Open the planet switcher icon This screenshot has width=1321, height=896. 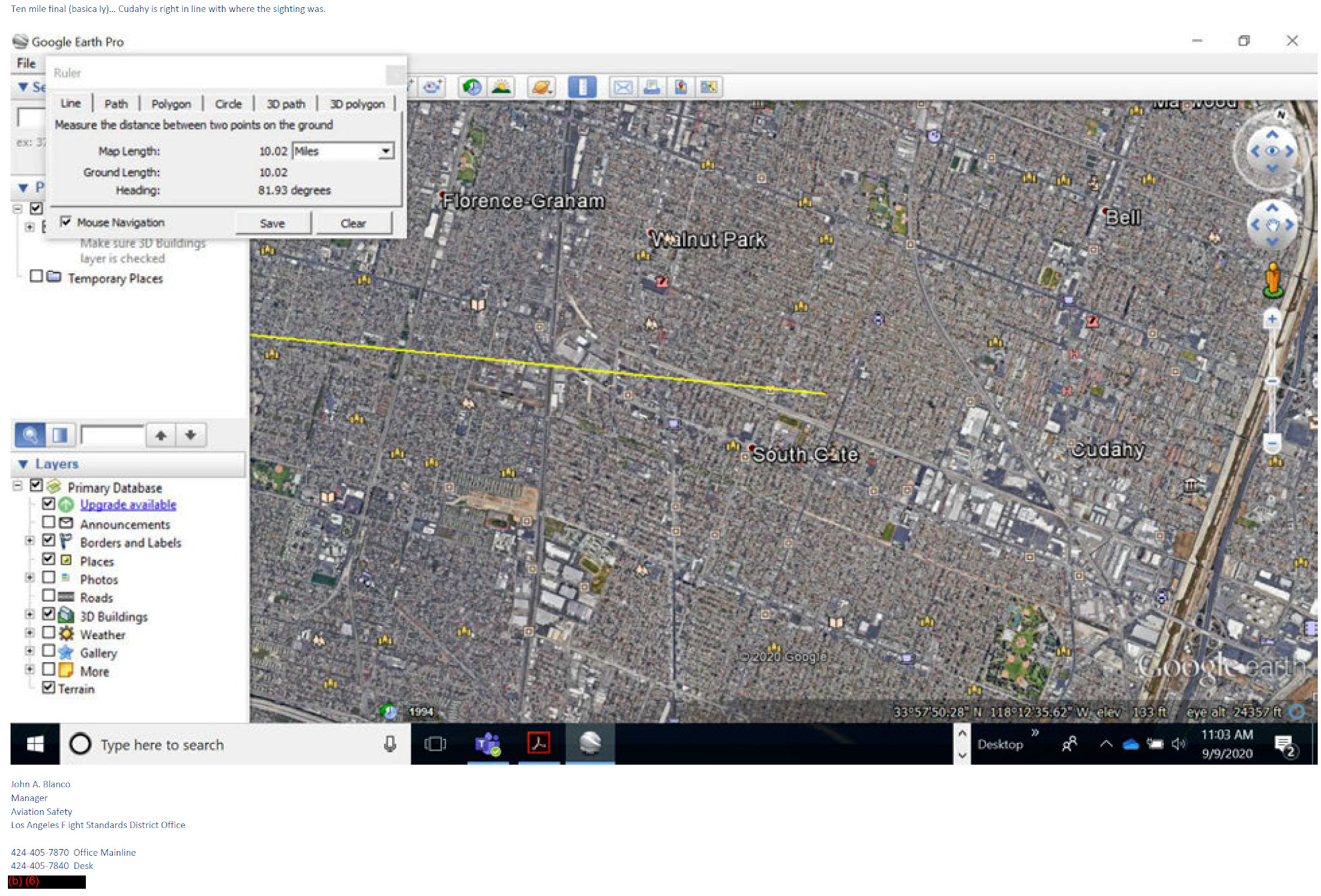542,87
